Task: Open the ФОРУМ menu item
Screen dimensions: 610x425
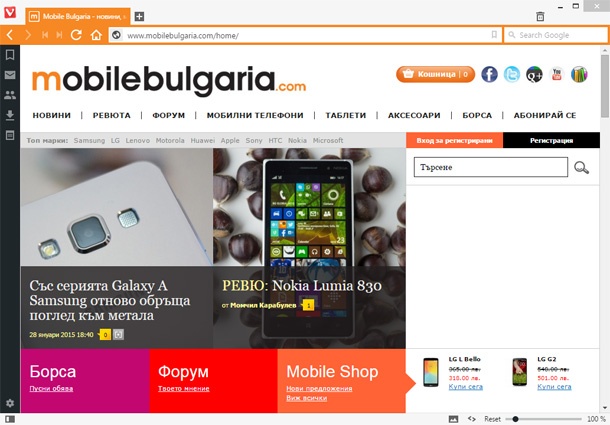Action: point(168,115)
